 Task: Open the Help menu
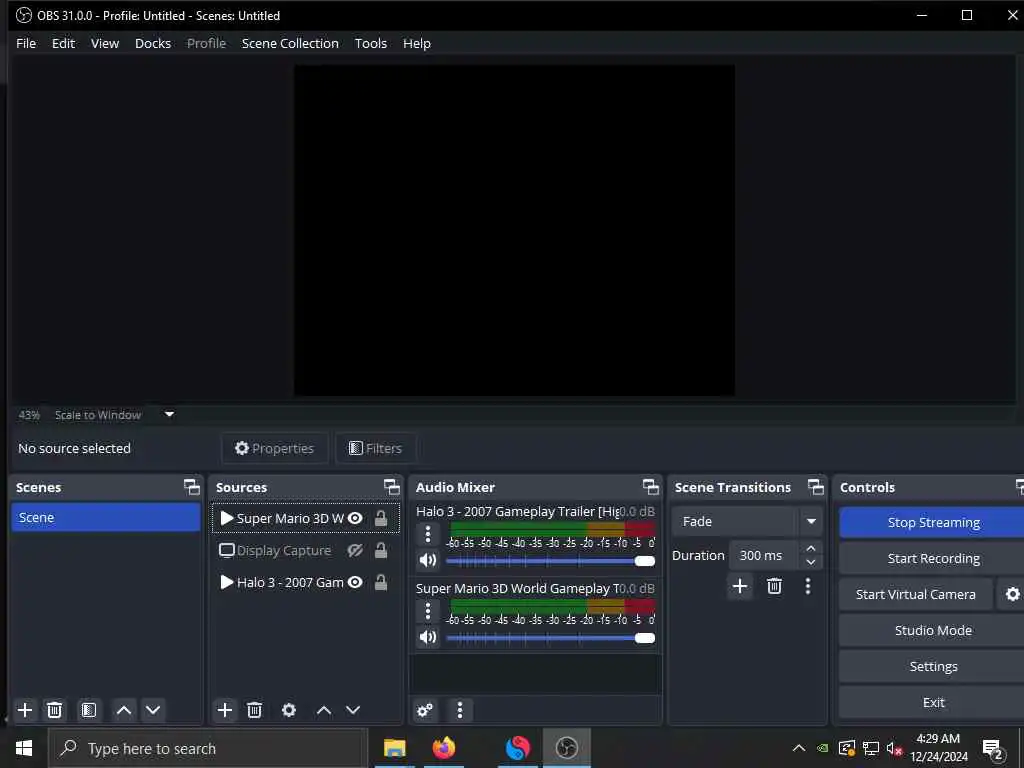pyautogui.click(x=417, y=43)
